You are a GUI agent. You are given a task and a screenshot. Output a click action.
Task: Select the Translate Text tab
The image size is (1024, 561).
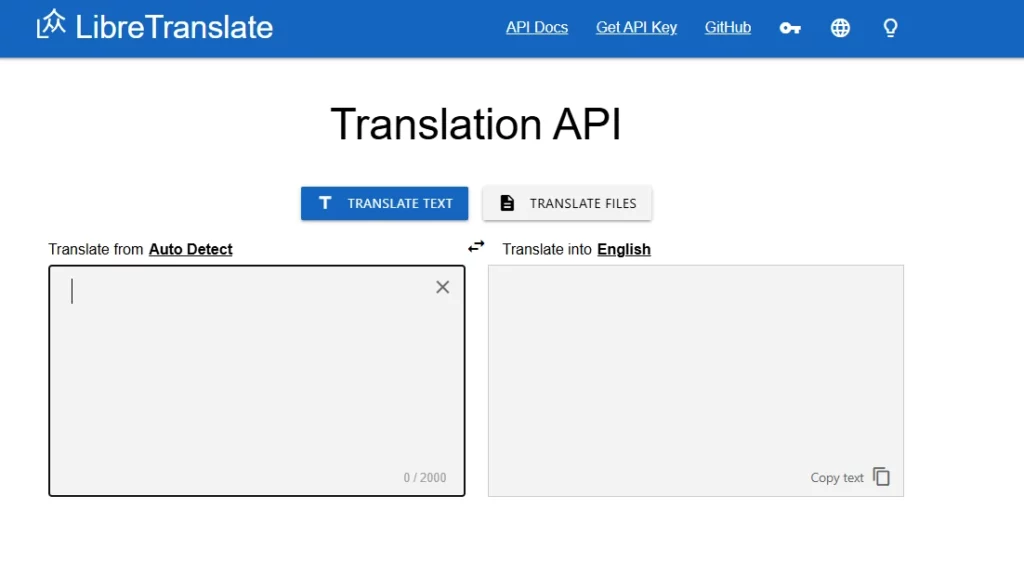(x=384, y=203)
